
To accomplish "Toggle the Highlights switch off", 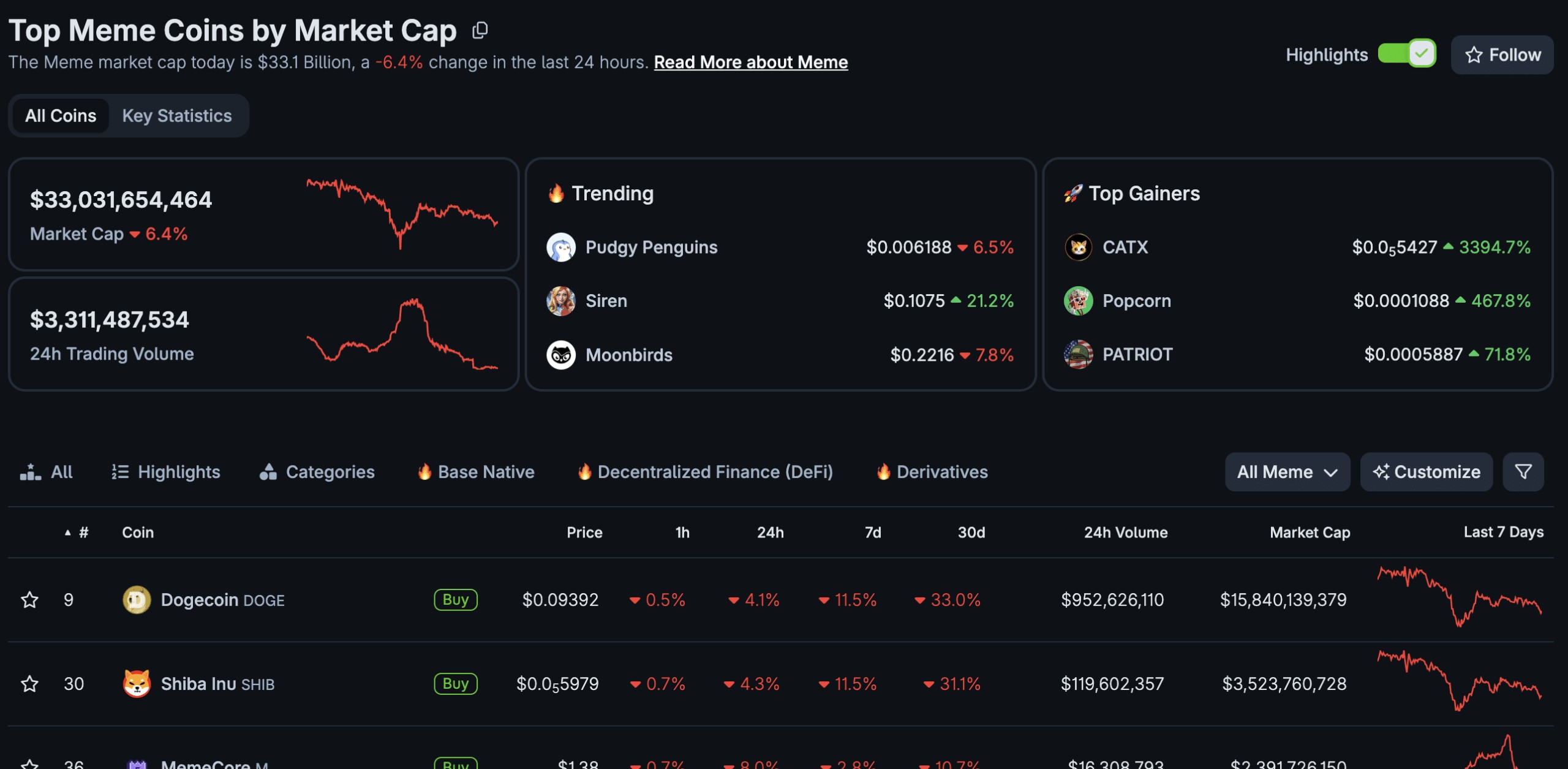I will click(1406, 54).
